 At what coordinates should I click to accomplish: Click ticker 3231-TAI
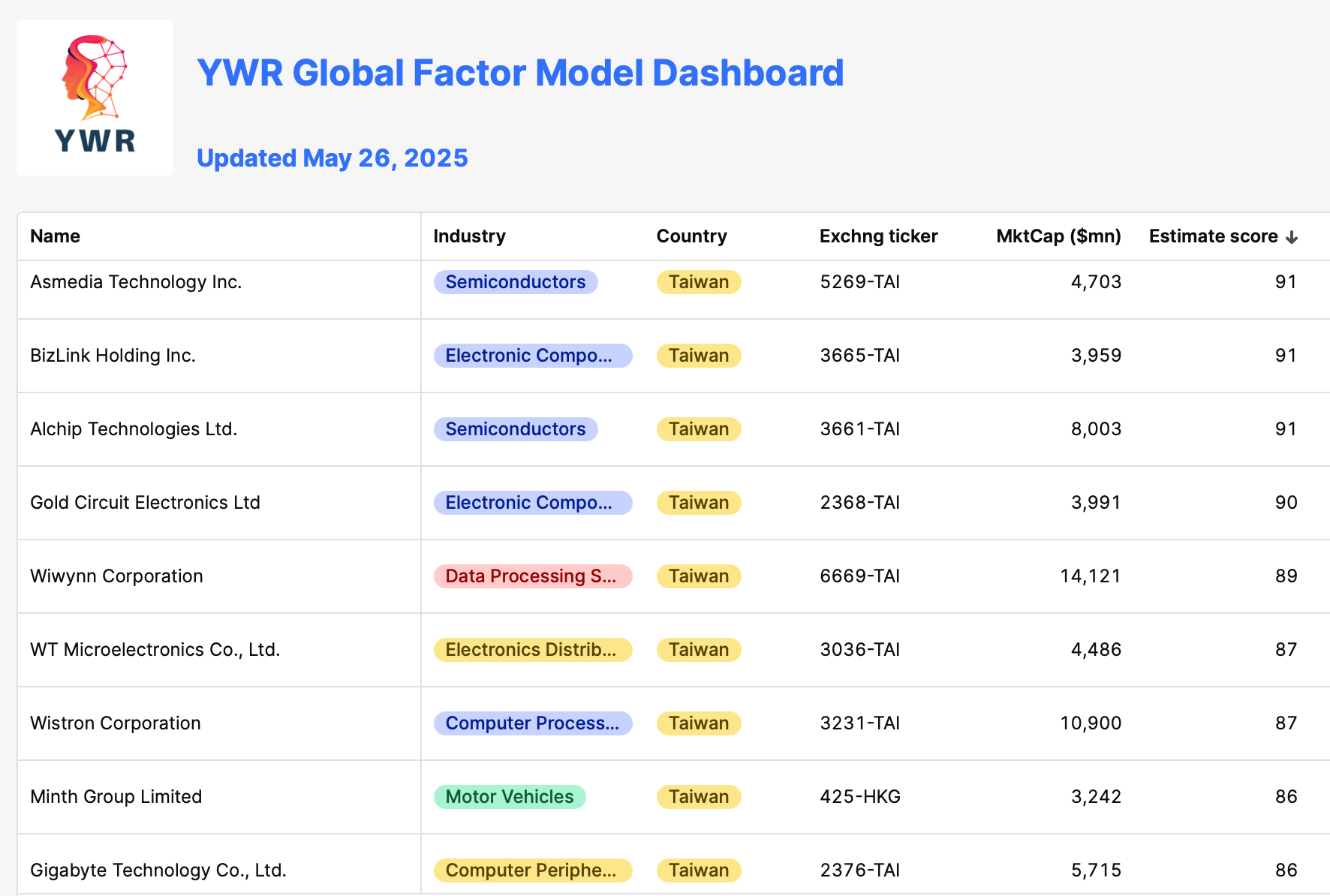coord(860,723)
